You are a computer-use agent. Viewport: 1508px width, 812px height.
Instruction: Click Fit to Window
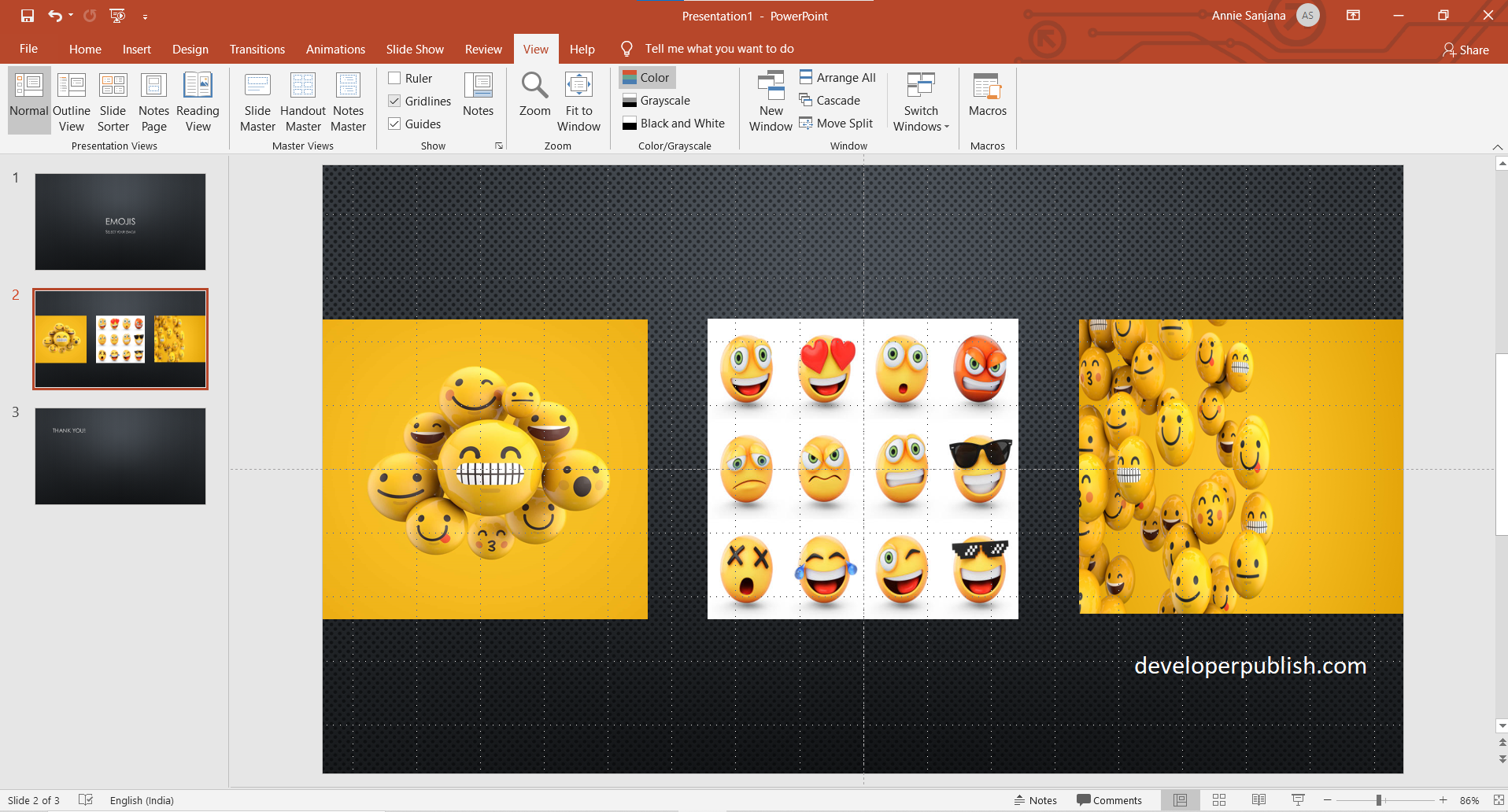[578, 100]
